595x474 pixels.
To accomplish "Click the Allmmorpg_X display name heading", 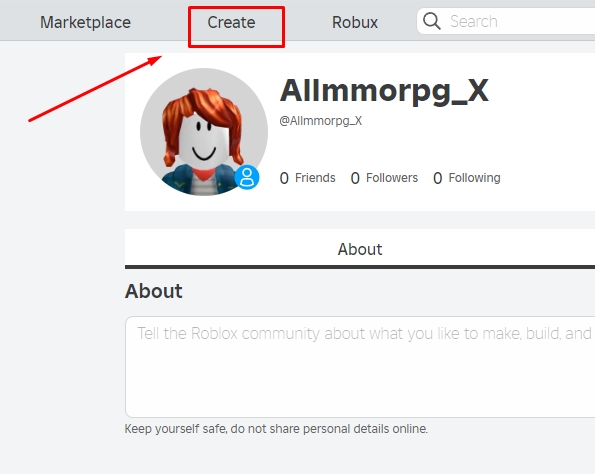I will [384, 91].
